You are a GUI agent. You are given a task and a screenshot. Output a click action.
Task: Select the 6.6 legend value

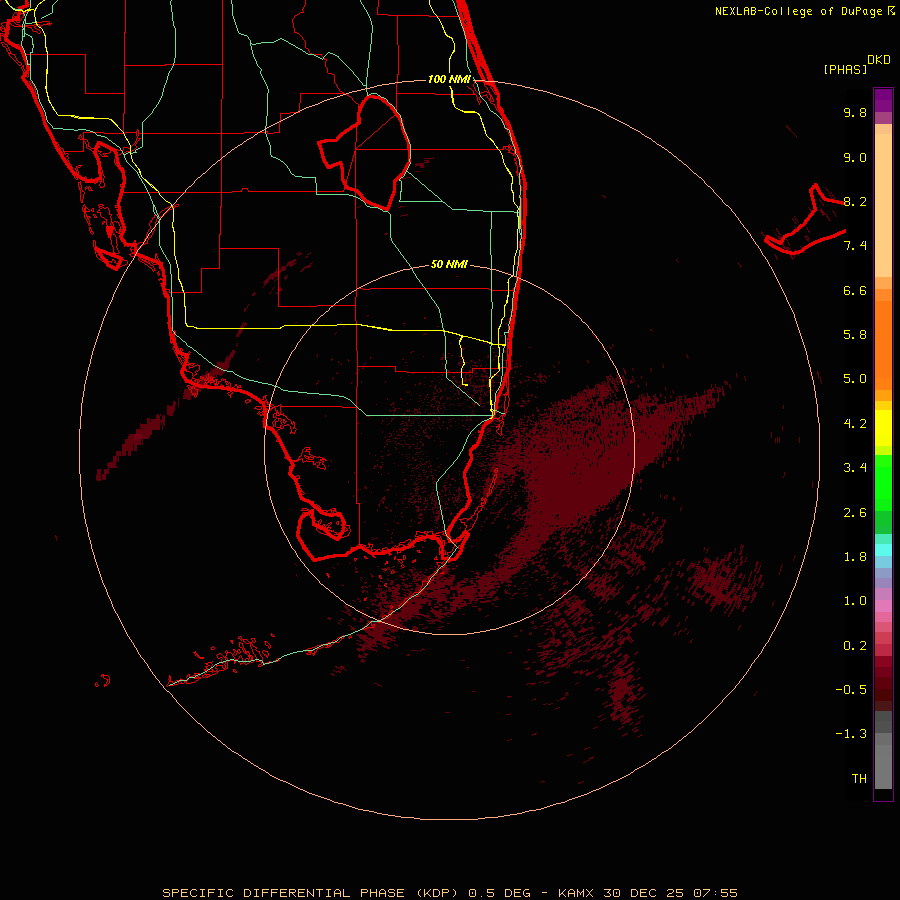(x=855, y=290)
